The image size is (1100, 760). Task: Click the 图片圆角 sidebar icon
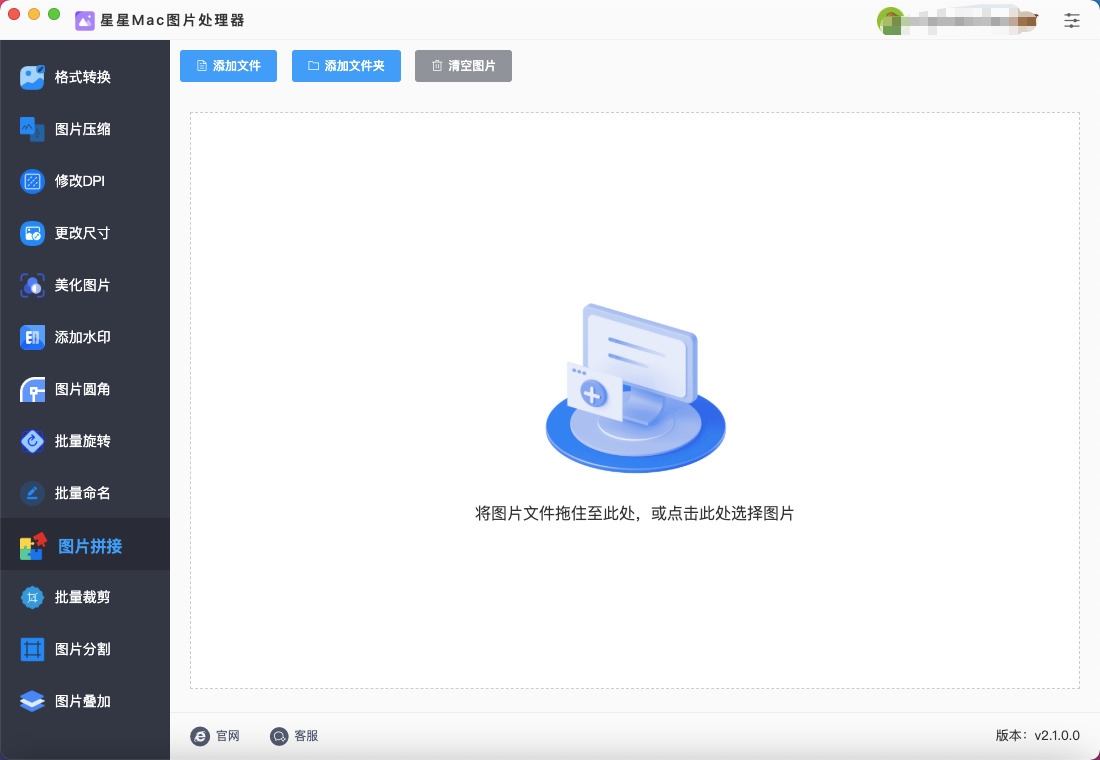[x=32, y=389]
